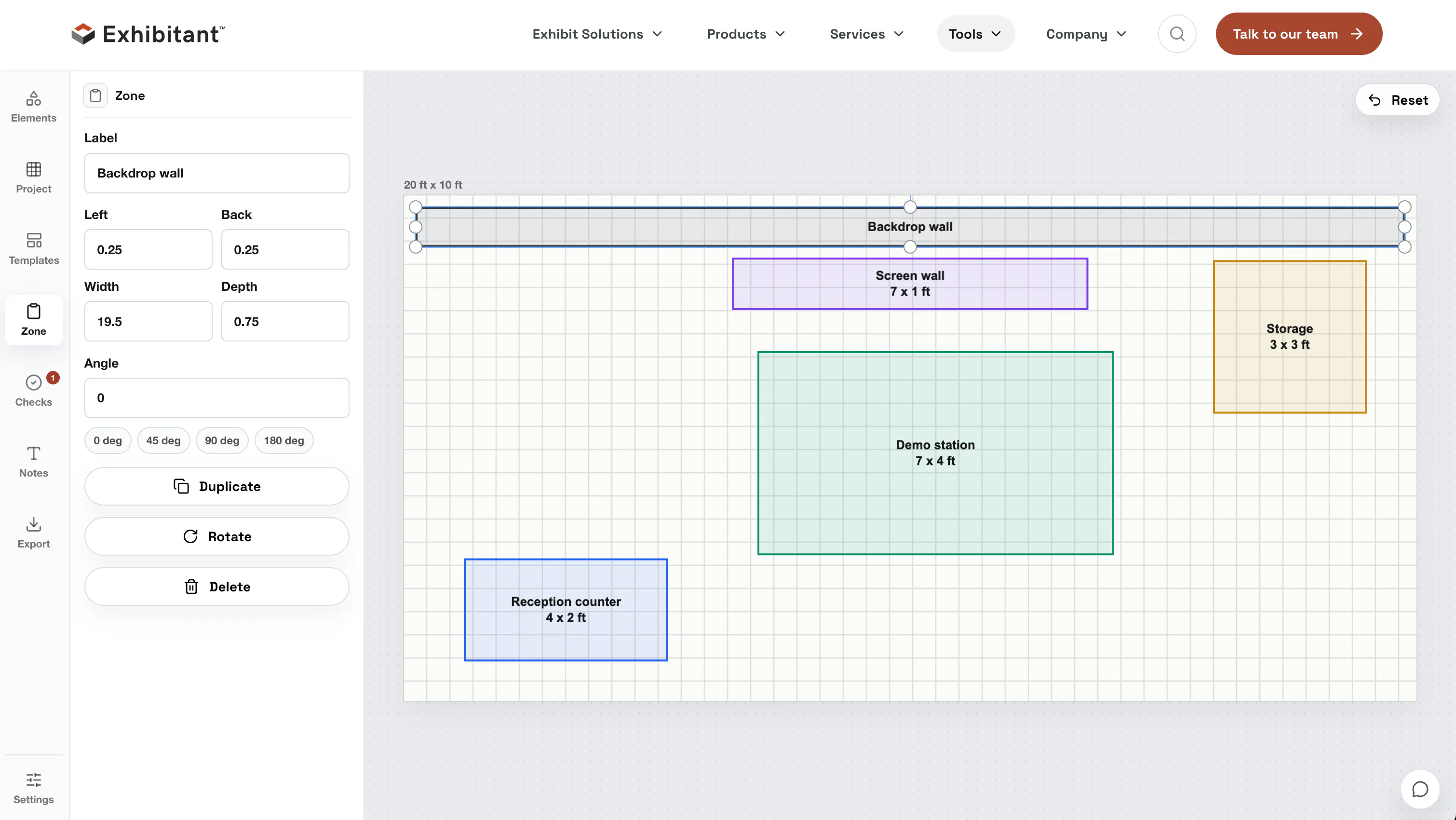1456x820 pixels.
Task: Open the Project sidebar panel
Action: [x=33, y=178]
